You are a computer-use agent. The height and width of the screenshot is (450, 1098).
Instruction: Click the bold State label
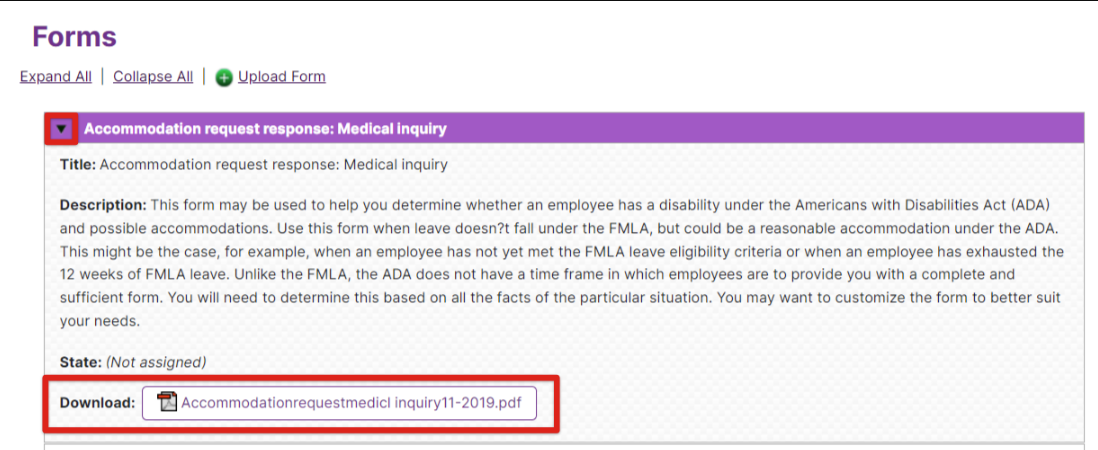click(81, 363)
